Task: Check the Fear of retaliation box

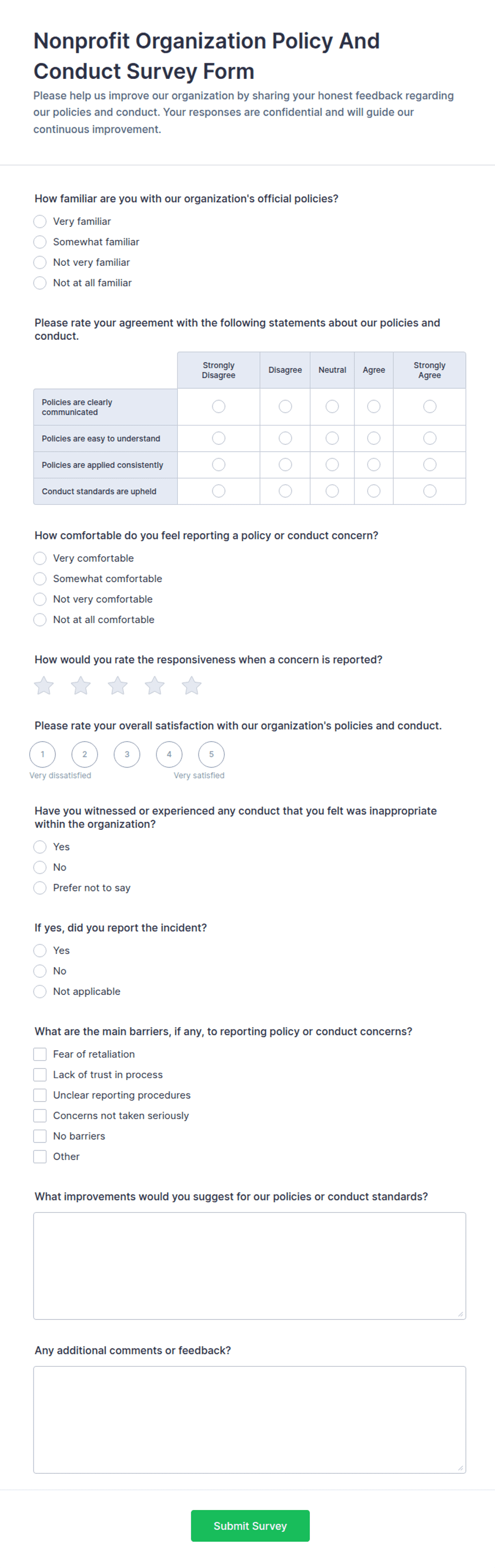Action: click(x=40, y=1054)
